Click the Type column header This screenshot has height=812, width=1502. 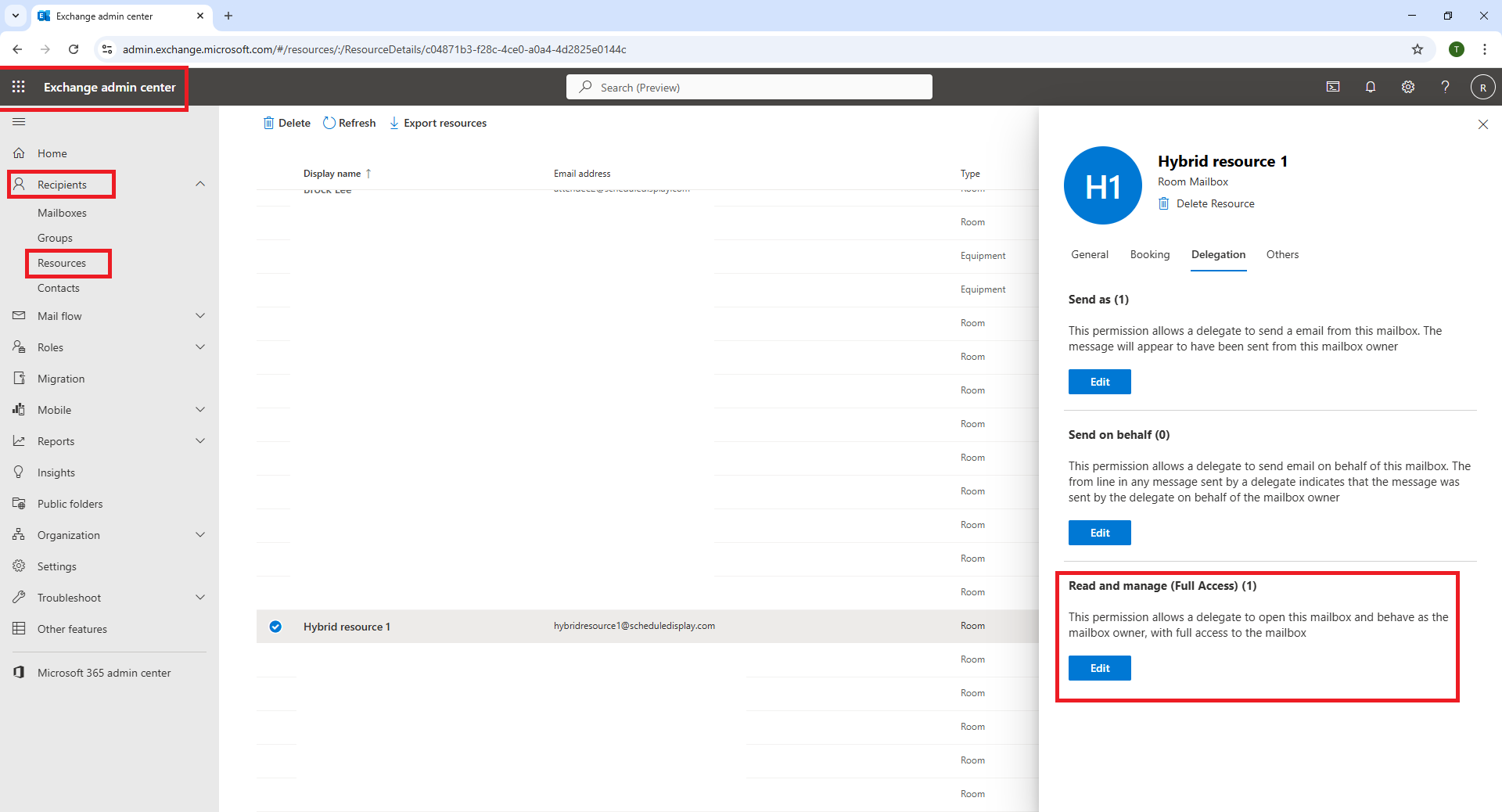[970, 174]
